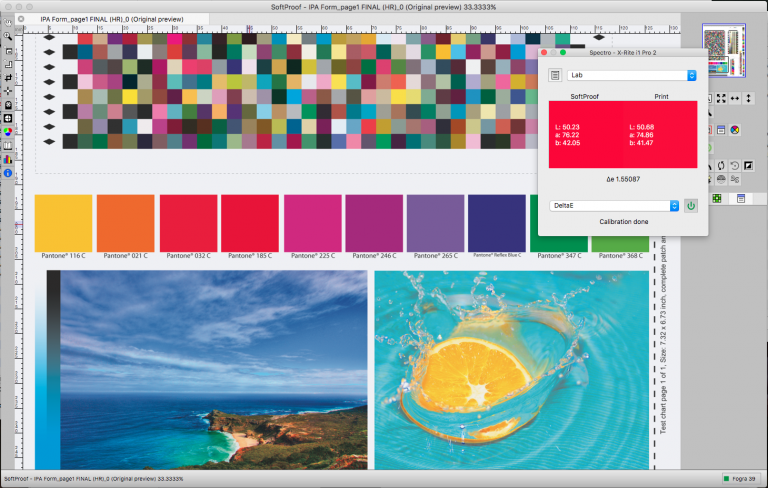Click the Pantone Reflex Blue C swatch

click(497, 223)
